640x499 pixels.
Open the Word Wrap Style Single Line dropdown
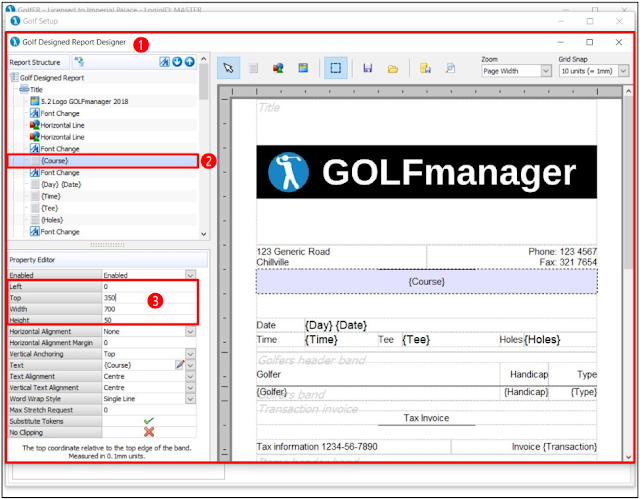point(190,399)
